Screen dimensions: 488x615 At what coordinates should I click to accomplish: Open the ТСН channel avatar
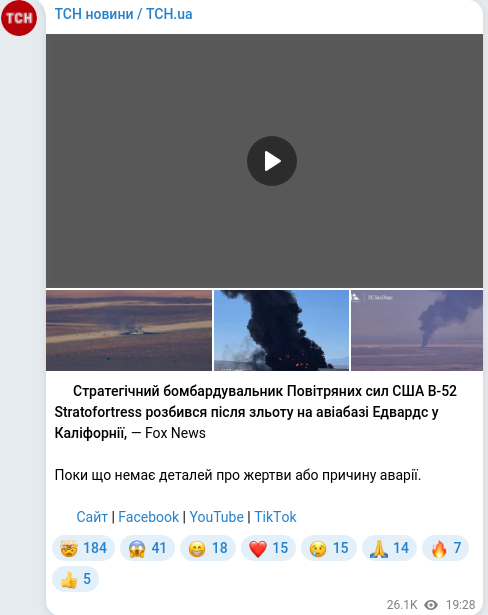click(19, 18)
